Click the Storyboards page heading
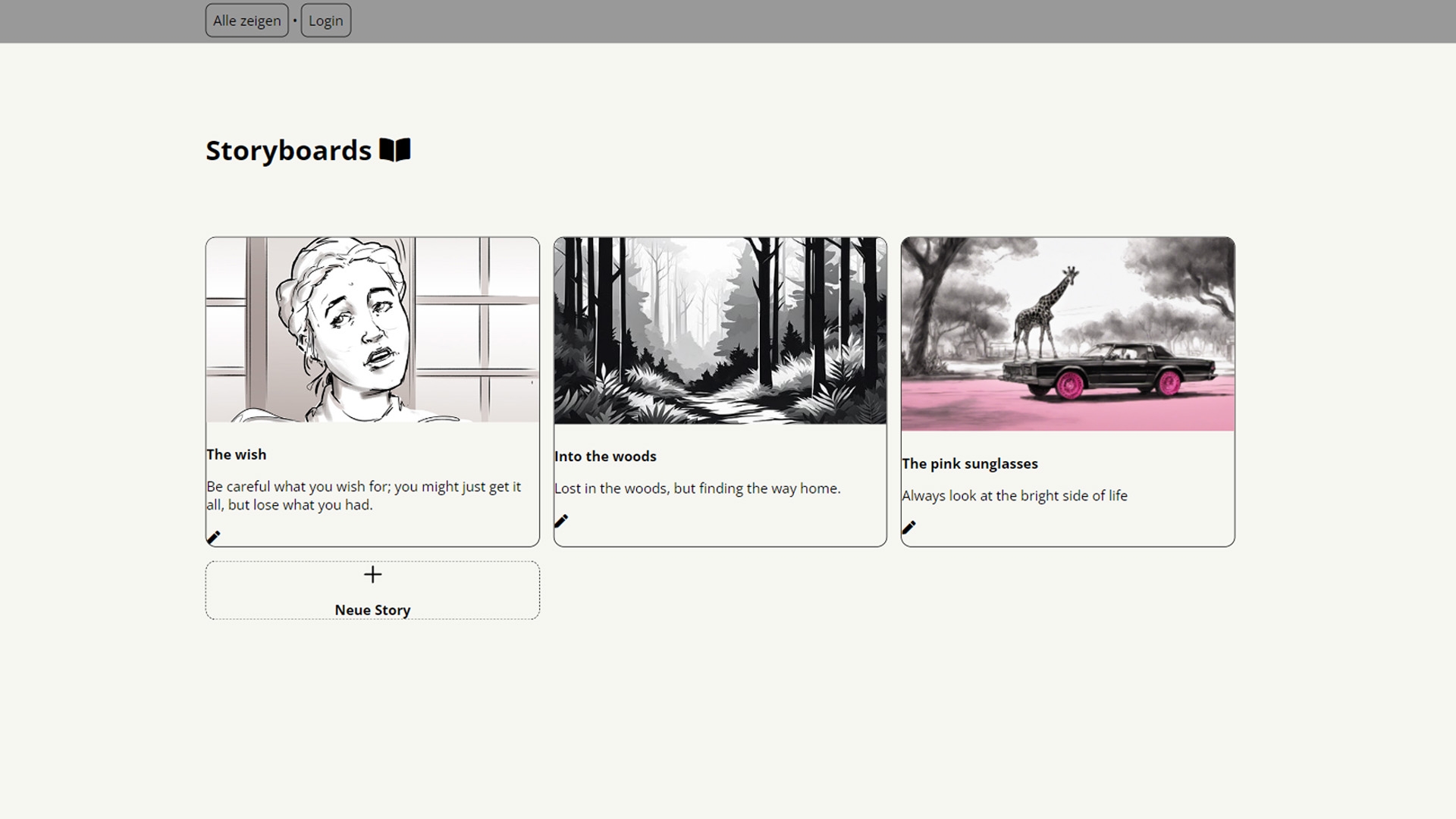The image size is (1456, 819). tap(288, 150)
